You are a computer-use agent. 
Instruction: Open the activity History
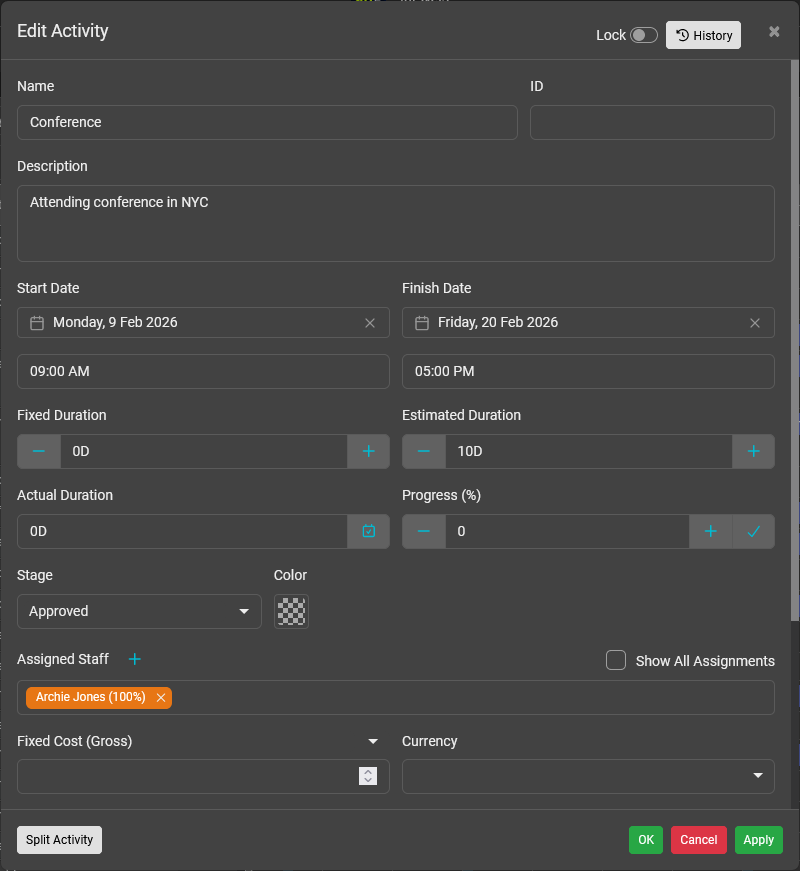(704, 35)
